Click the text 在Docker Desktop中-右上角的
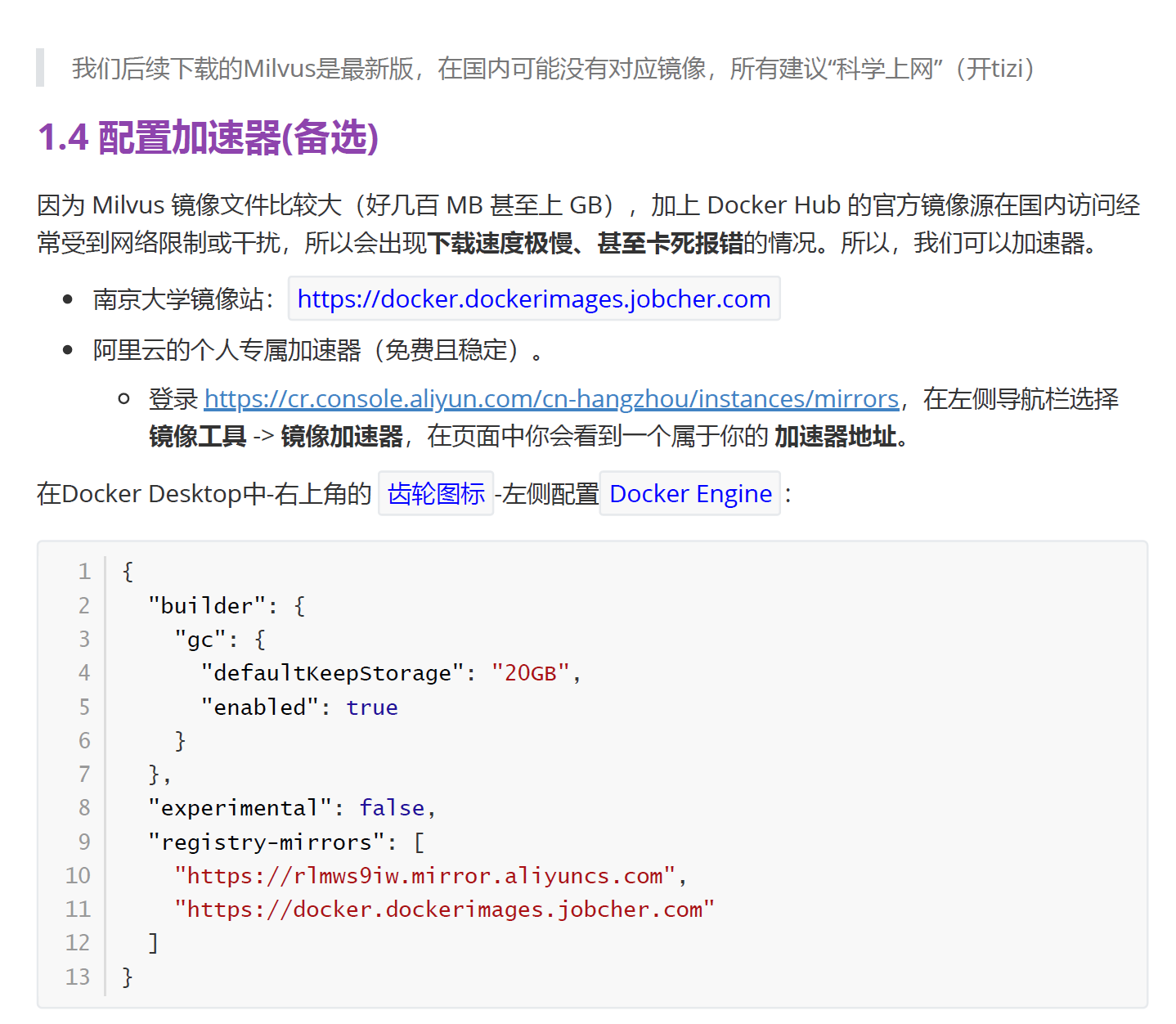The height and width of the screenshot is (1024, 1176). [x=204, y=493]
